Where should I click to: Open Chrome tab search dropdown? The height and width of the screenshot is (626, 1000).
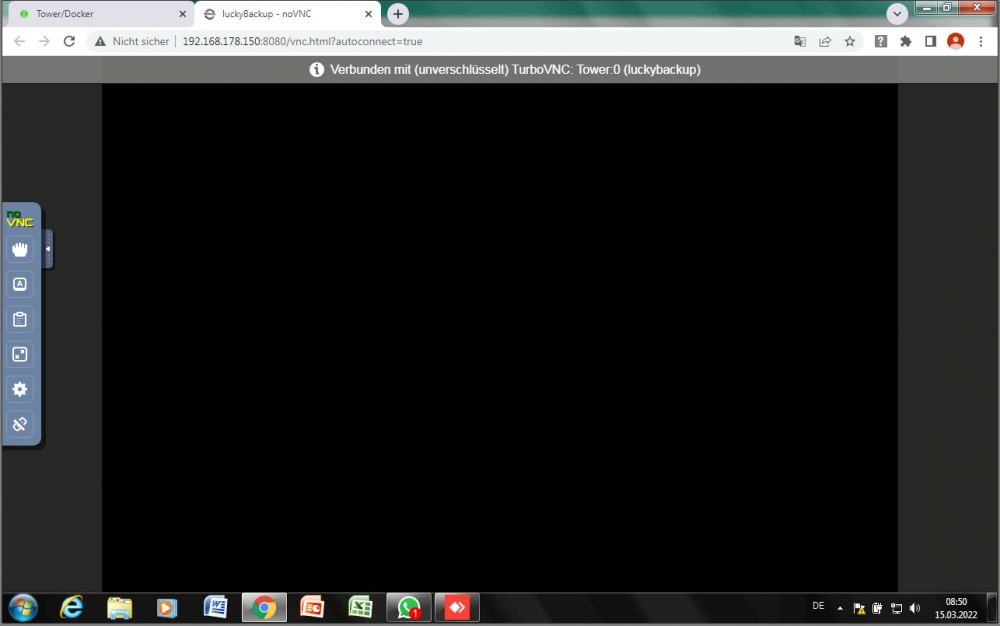coord(897,13)
